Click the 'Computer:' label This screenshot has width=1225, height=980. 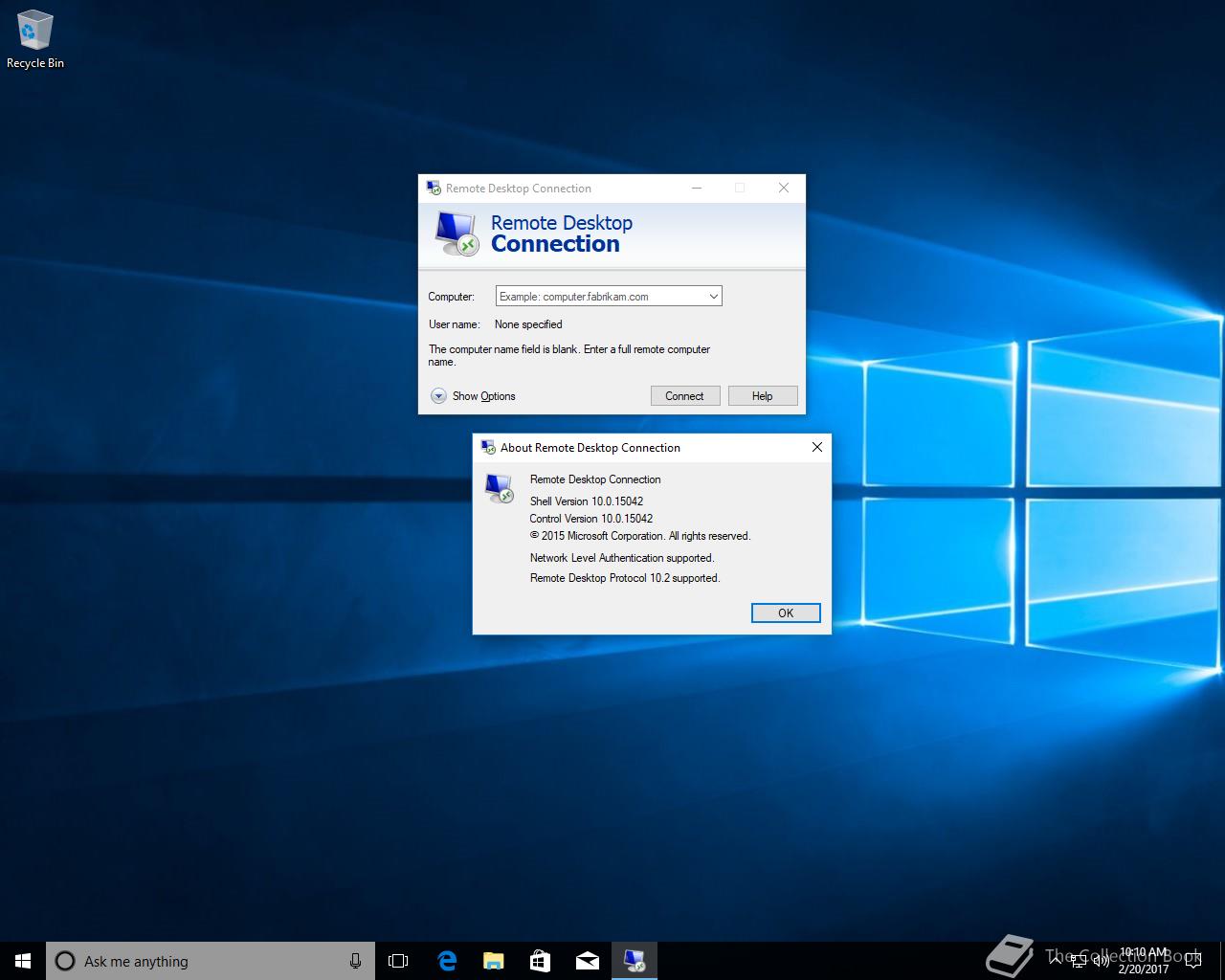(451, 297)
